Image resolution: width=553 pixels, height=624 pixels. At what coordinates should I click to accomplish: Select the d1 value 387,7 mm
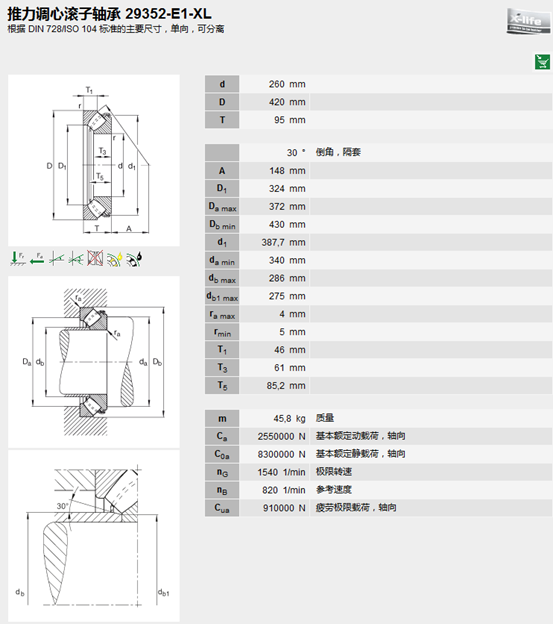pyautogui.click(x=283, y=242)
